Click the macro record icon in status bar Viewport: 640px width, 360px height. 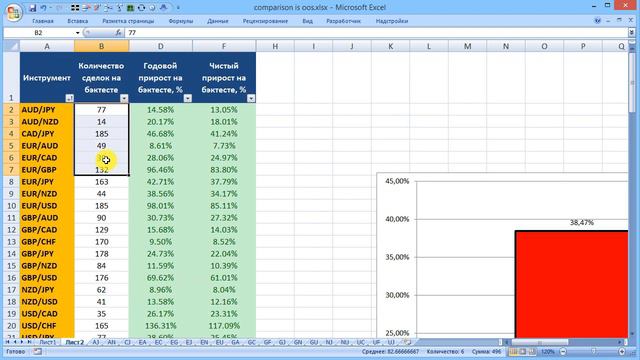pyautogui.click(x=37, y=351)
